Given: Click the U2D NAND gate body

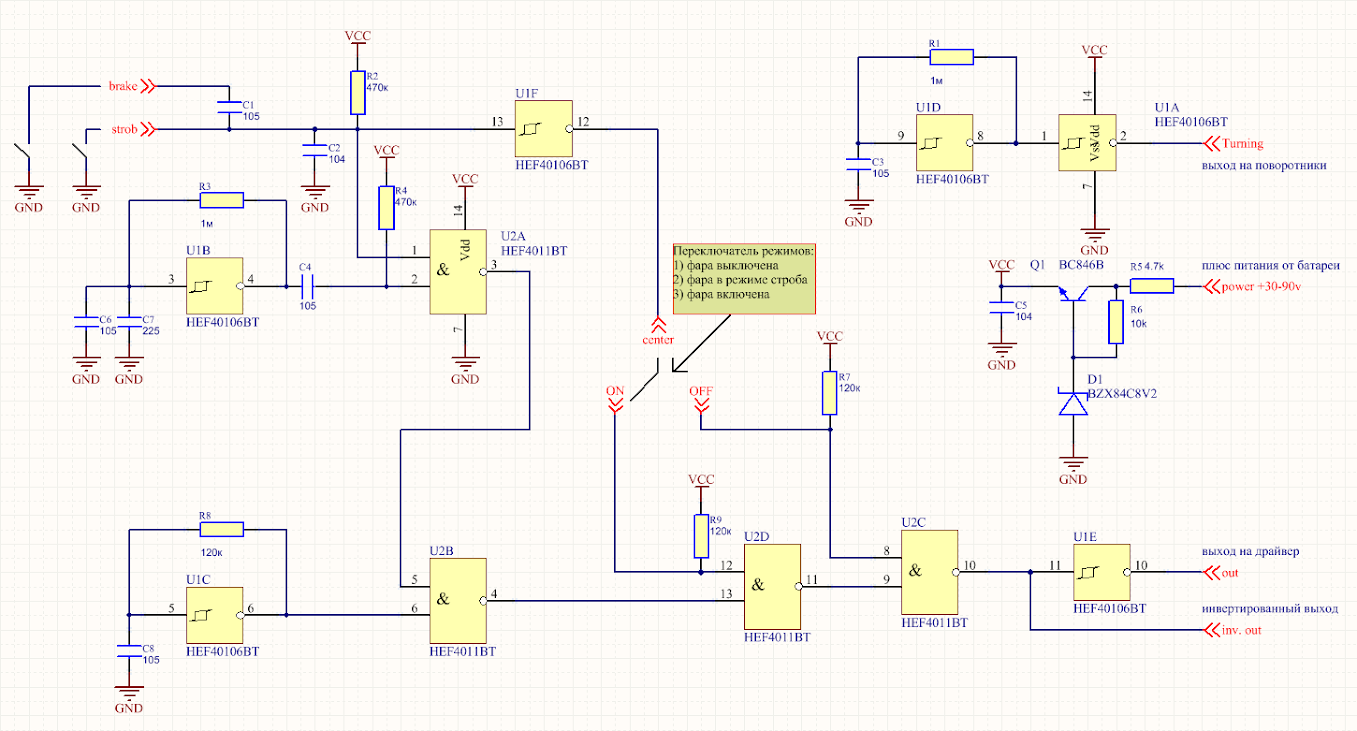Looking at the screenshot, I should [772, 586].
